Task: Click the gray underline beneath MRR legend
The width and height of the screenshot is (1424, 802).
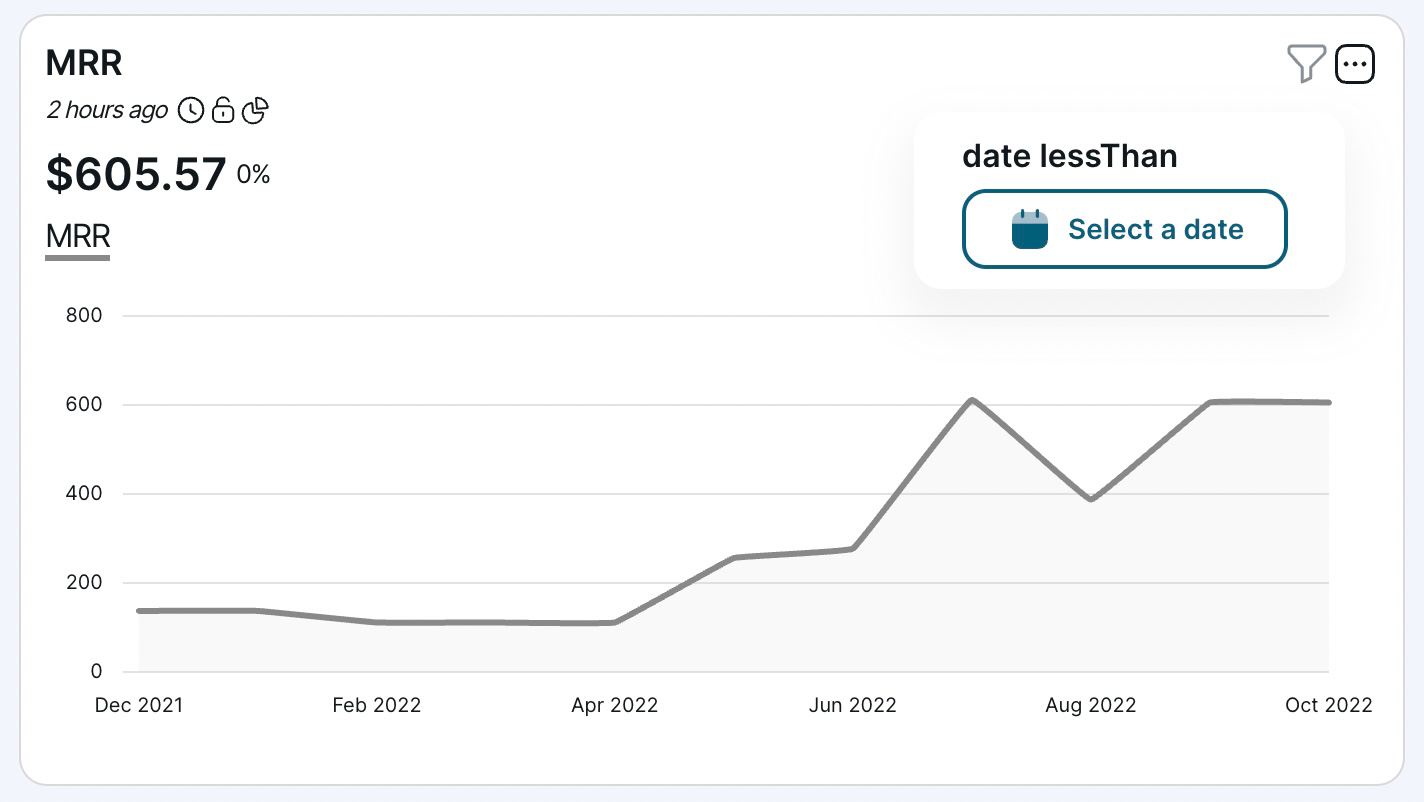Action: 77,260
